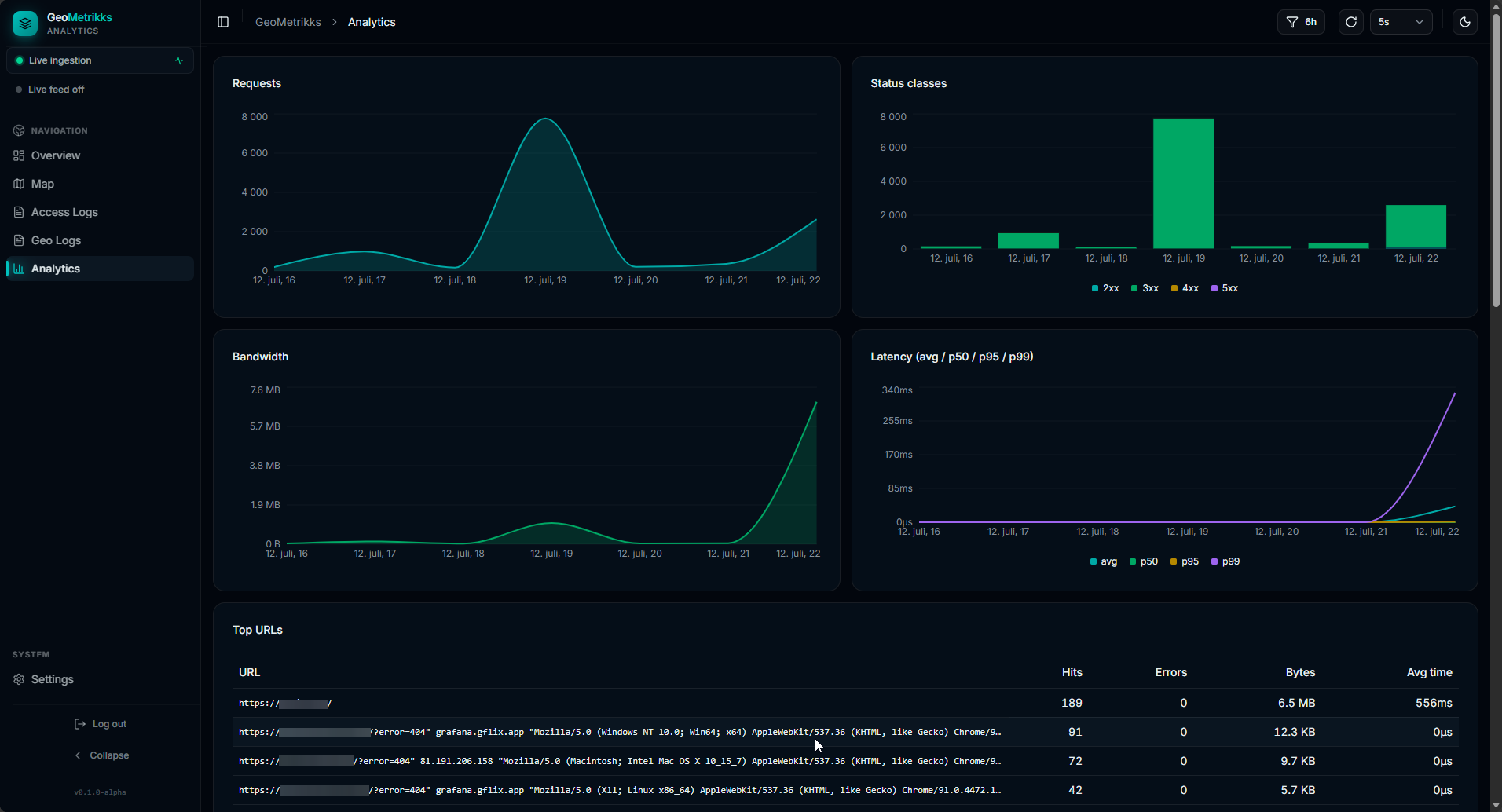The width and height of the screenshot is (1502, 812).
Task: Click the funnel filter icon
Action: coord(1292,22)
